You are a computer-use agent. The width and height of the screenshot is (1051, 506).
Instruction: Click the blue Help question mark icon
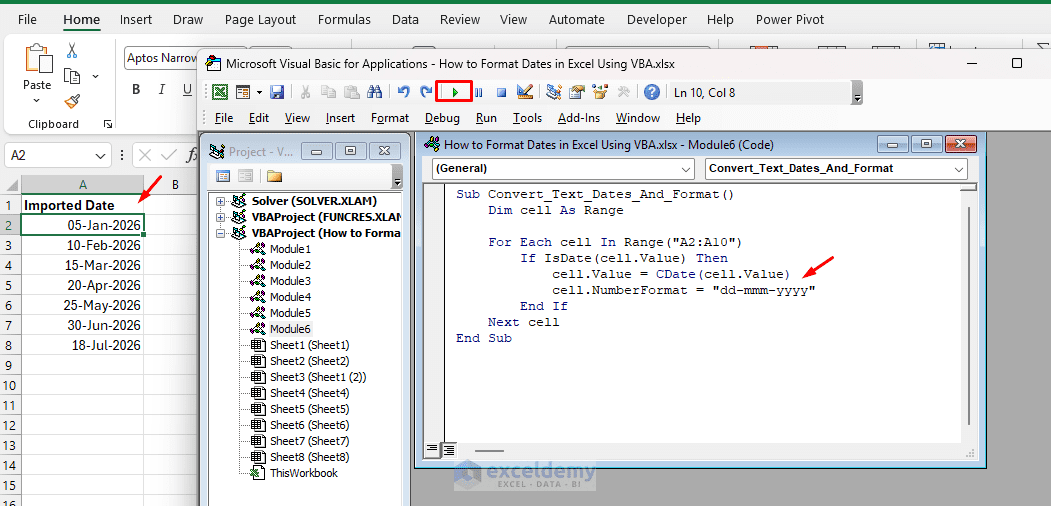tap(652, 92)
